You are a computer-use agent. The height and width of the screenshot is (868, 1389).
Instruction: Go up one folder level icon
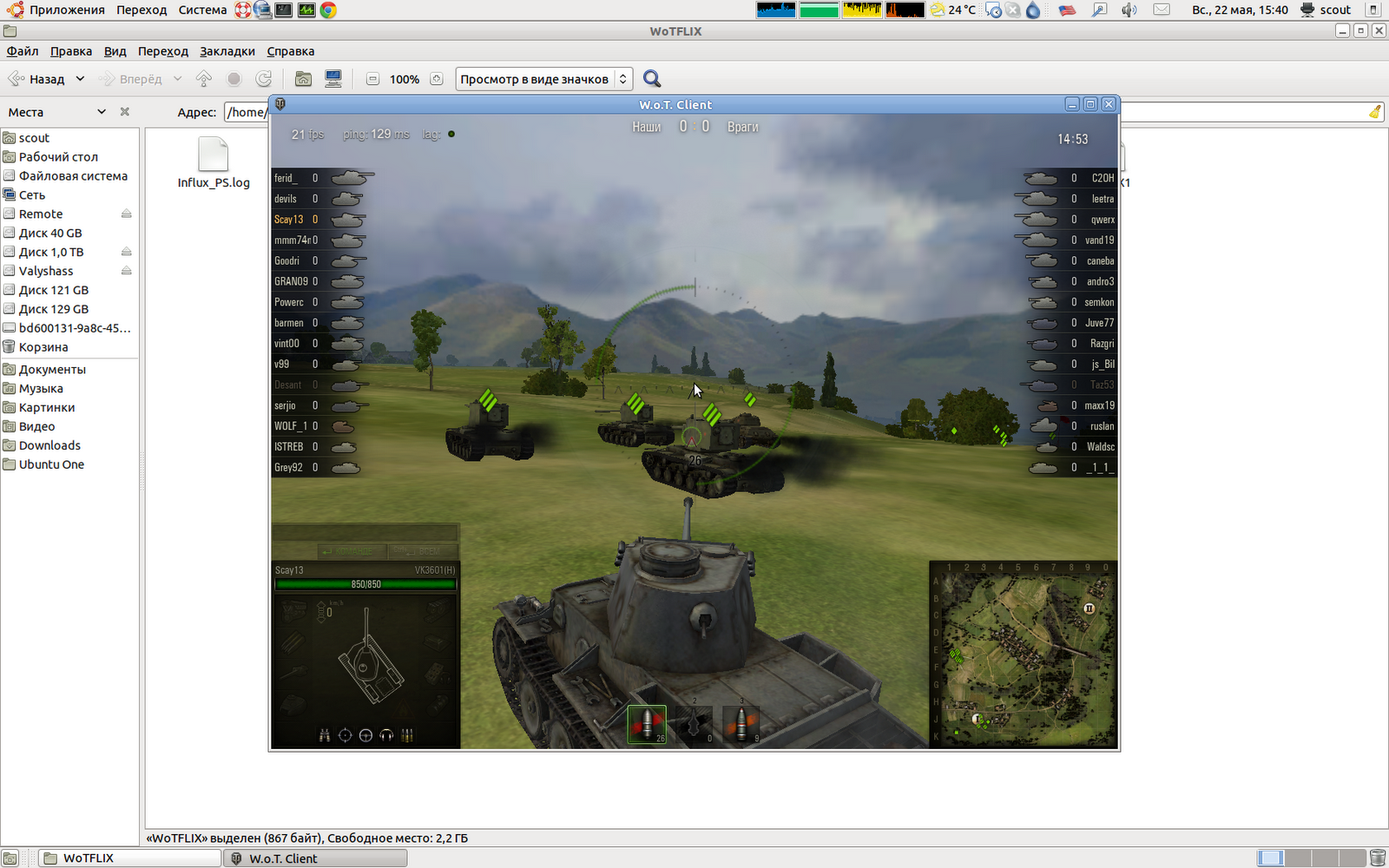click(204, 79)
